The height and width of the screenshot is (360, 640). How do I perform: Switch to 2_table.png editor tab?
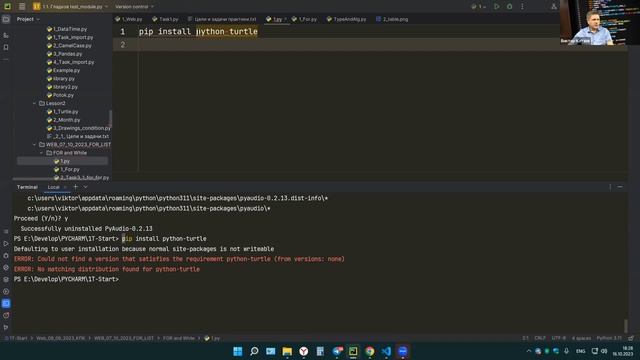coord(392,19)
